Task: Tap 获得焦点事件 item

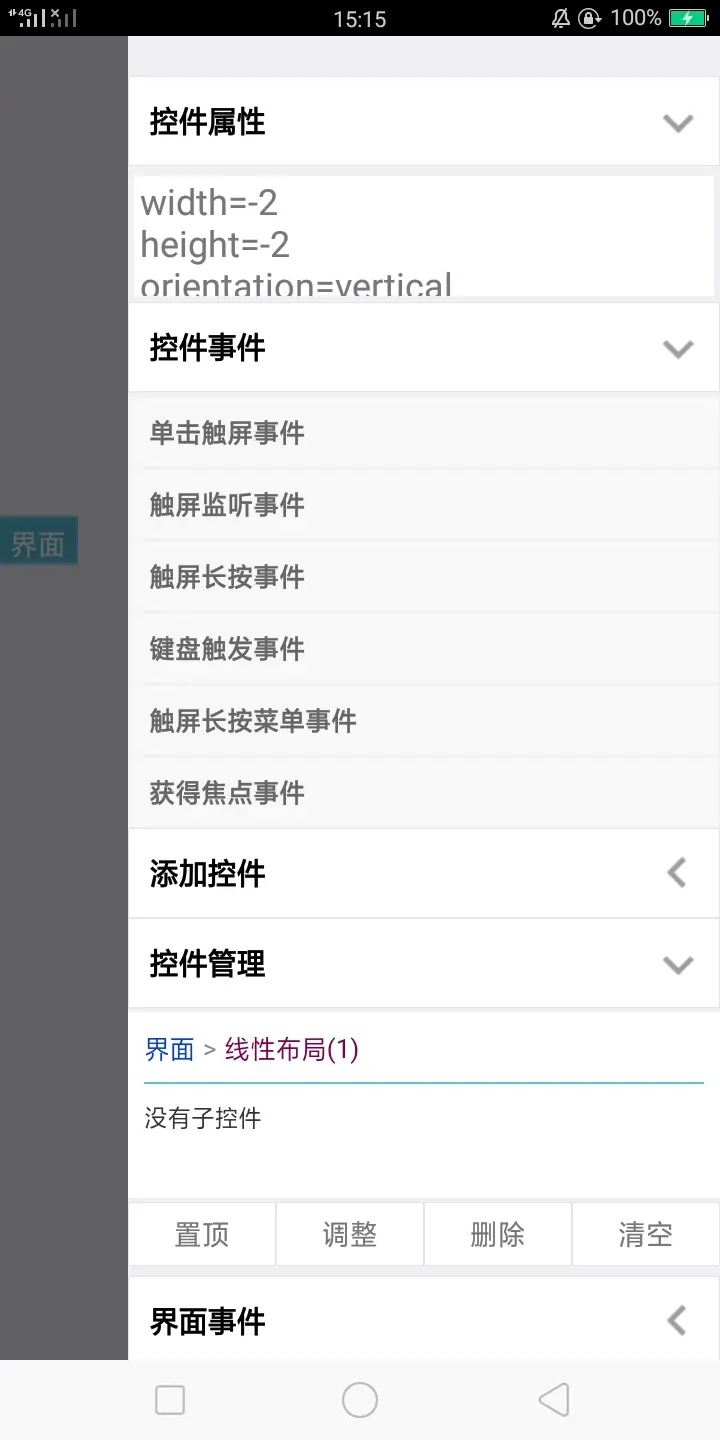Action: click(x=227, y=793)
